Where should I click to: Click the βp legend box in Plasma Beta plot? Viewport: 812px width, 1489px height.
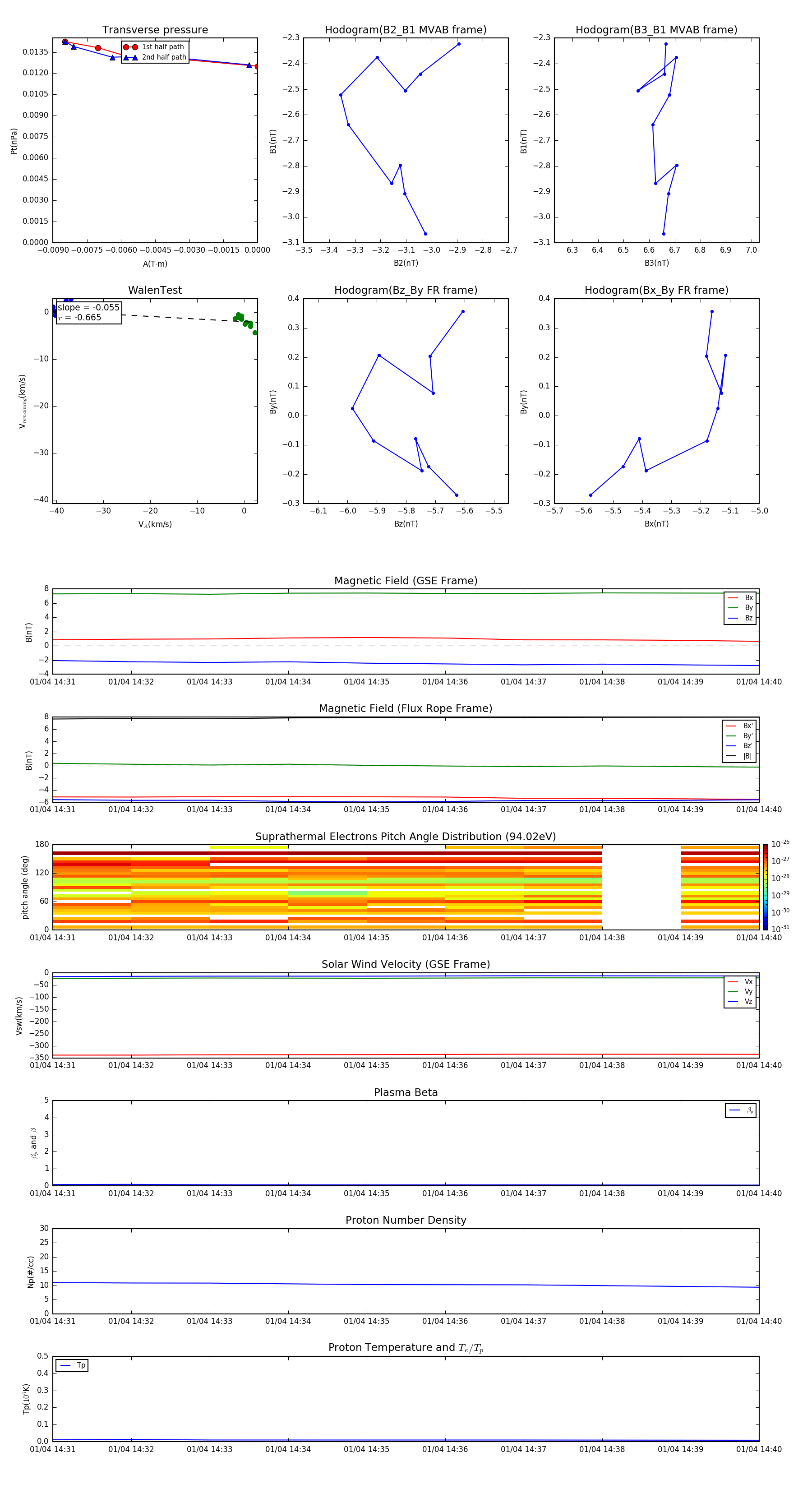[x=740, y=1110]
